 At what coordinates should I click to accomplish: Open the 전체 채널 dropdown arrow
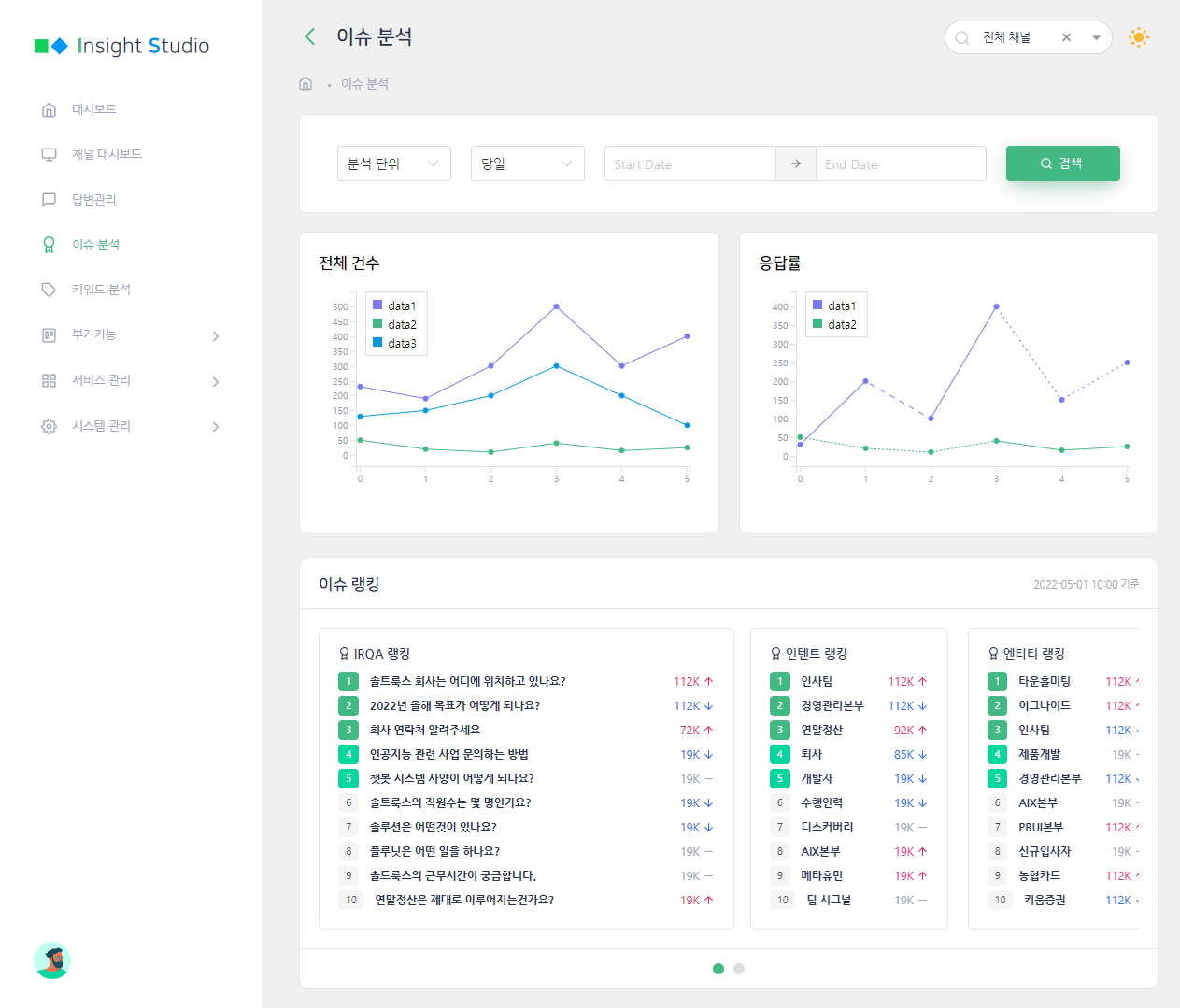point(1096,37)
